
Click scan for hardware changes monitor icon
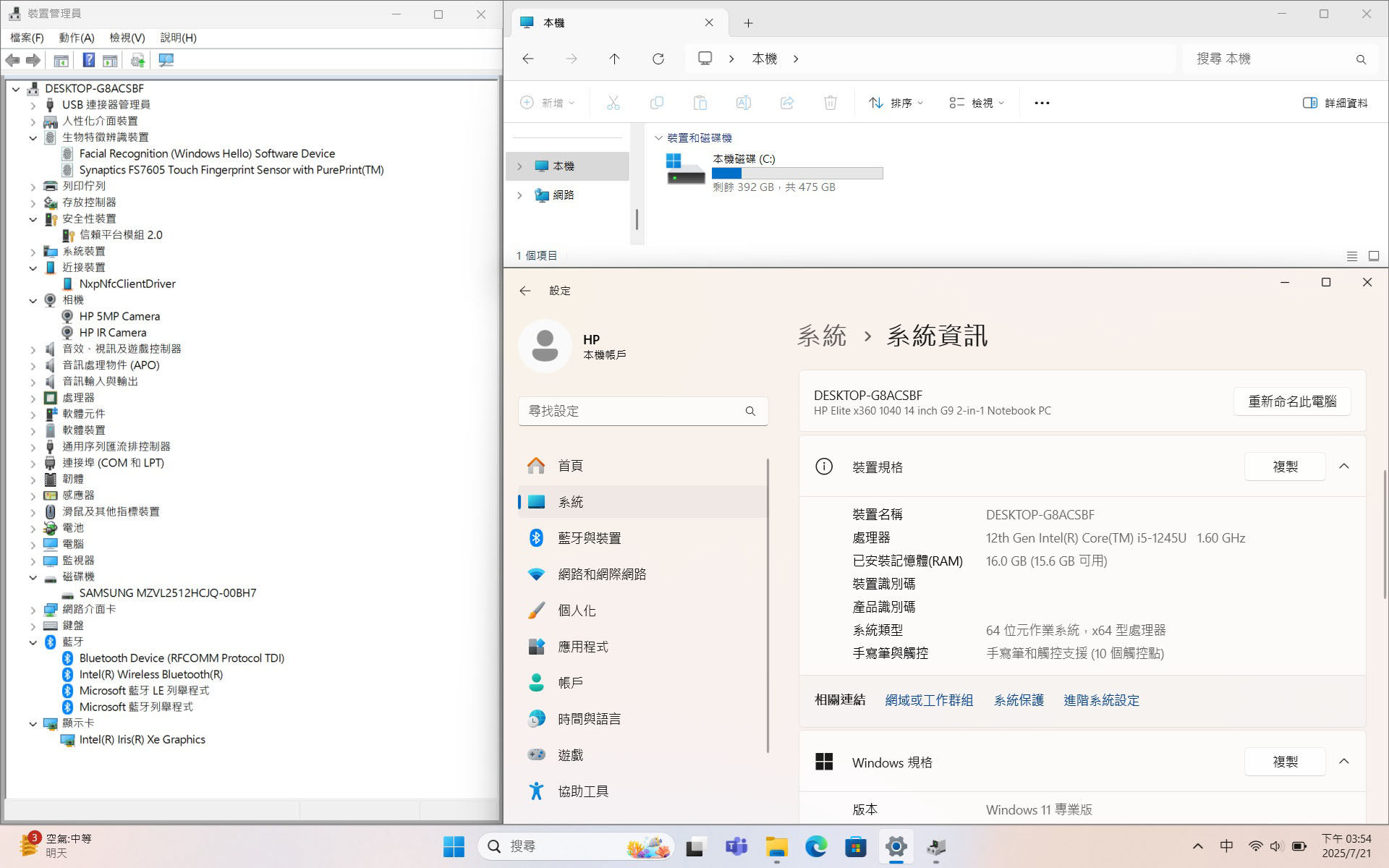[166, 60]
